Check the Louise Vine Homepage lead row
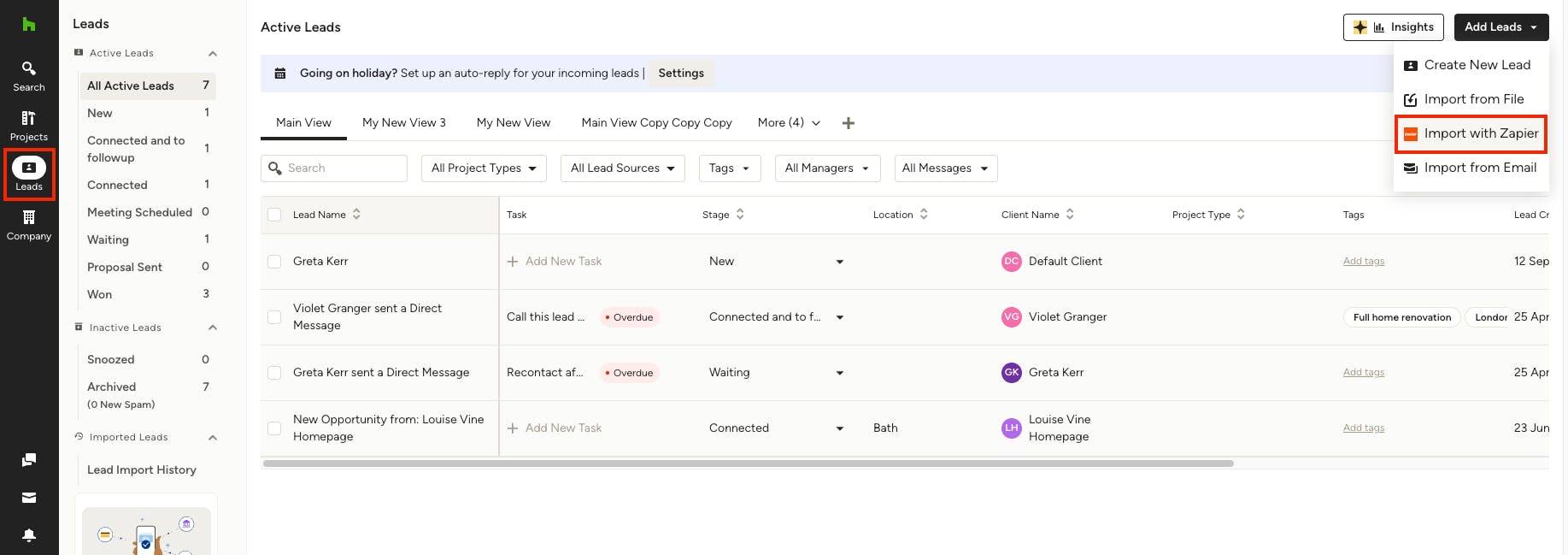Viewport: 1568px width, 555px height. pos(274,428)
